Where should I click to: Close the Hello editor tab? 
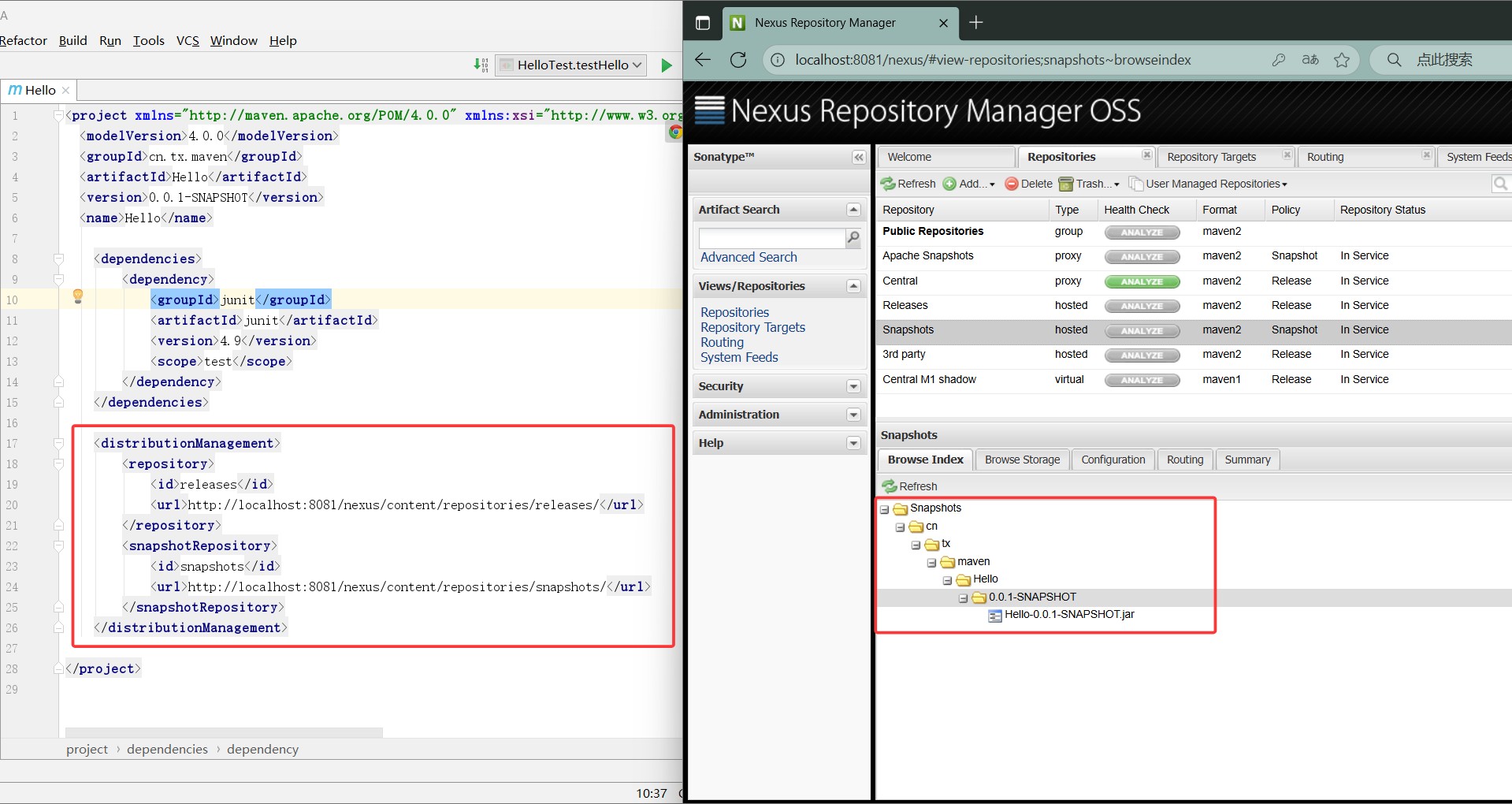click(x=66, y=91)
